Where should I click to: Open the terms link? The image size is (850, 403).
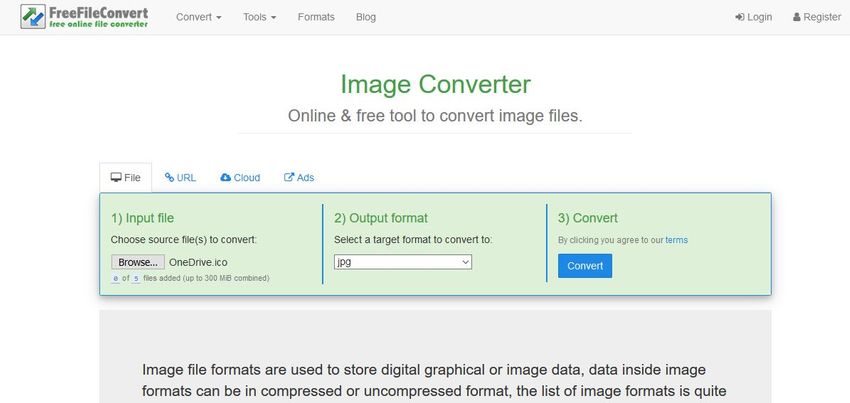[676, 240]
